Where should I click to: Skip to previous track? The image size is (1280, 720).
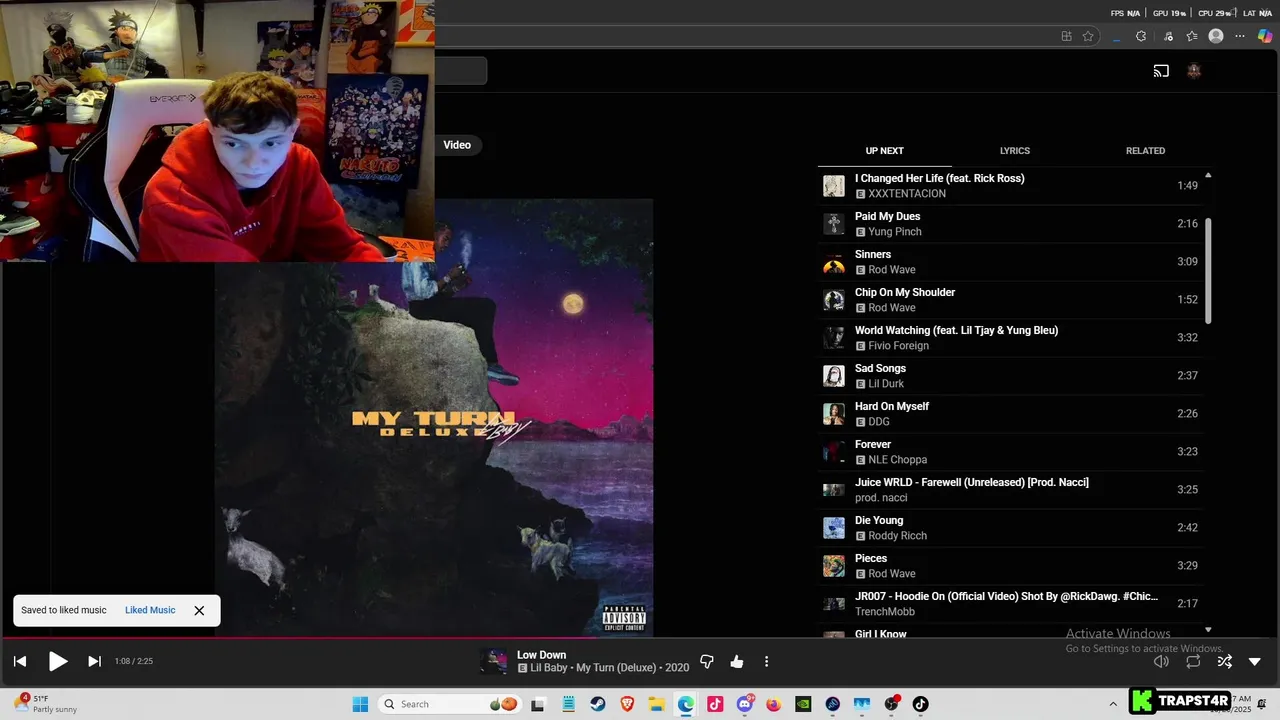[20, 661]
